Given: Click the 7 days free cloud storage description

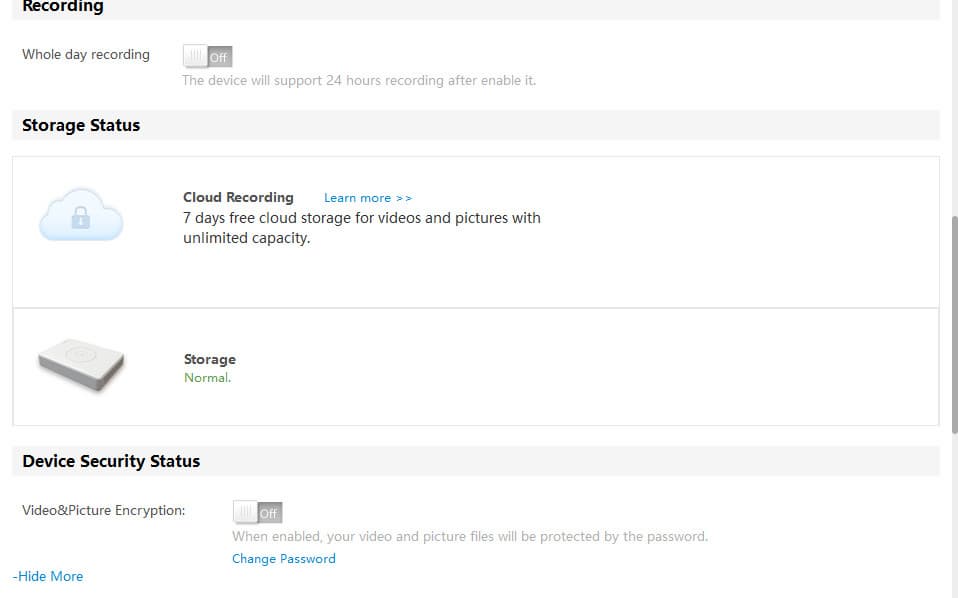Looking at the screenshot, I should 361,228.
